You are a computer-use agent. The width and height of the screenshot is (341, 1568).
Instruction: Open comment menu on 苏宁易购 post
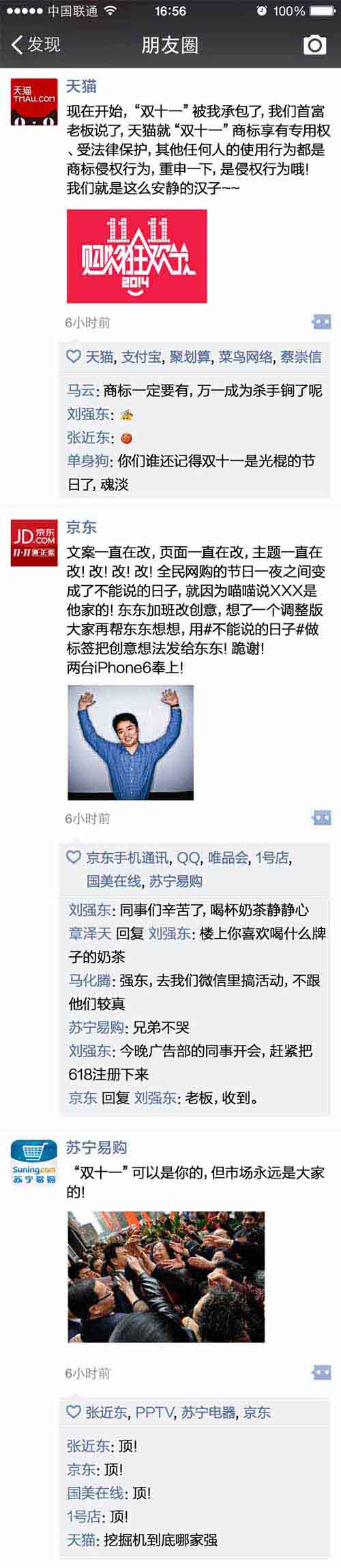pyautogui.click(x=321, y=1372)
